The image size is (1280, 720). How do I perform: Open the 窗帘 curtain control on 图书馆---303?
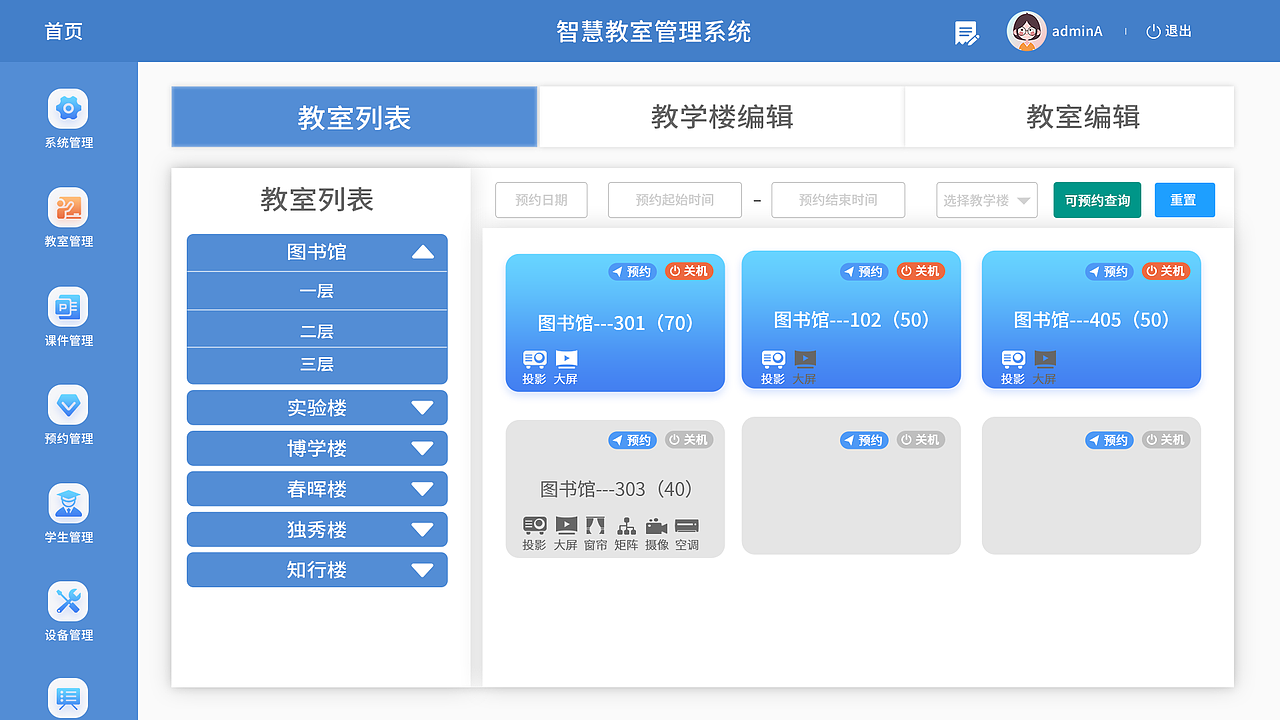[x=595, y=525]
